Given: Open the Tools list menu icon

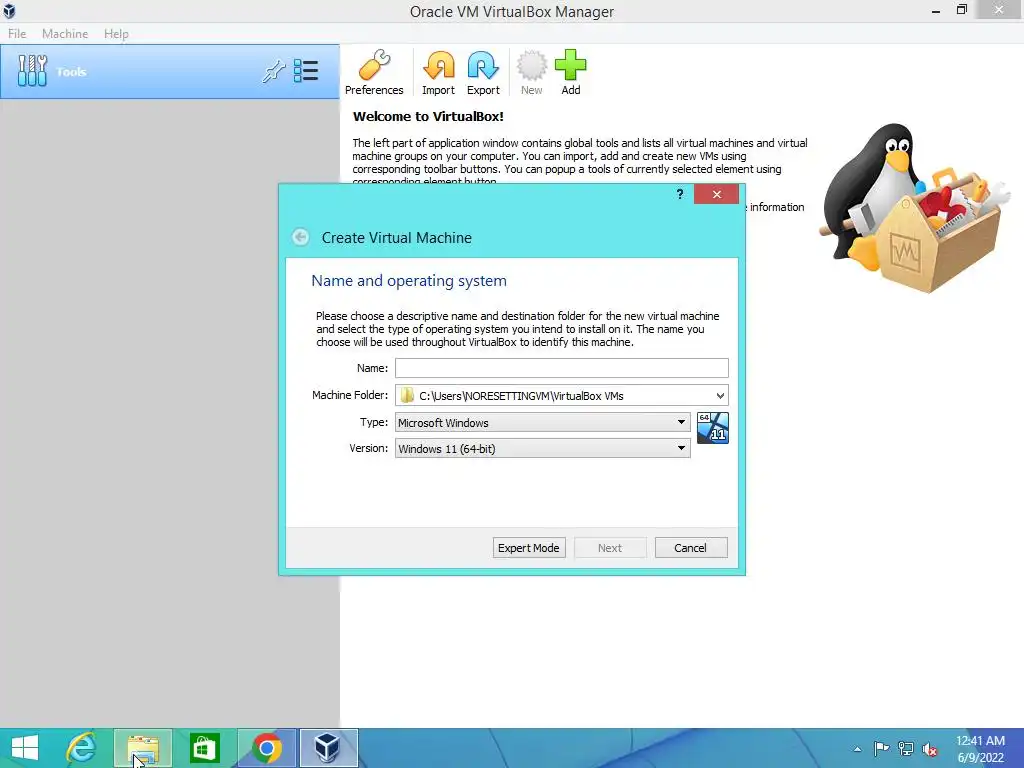Looking at the screenshot, I should click(x=306, y=71).
